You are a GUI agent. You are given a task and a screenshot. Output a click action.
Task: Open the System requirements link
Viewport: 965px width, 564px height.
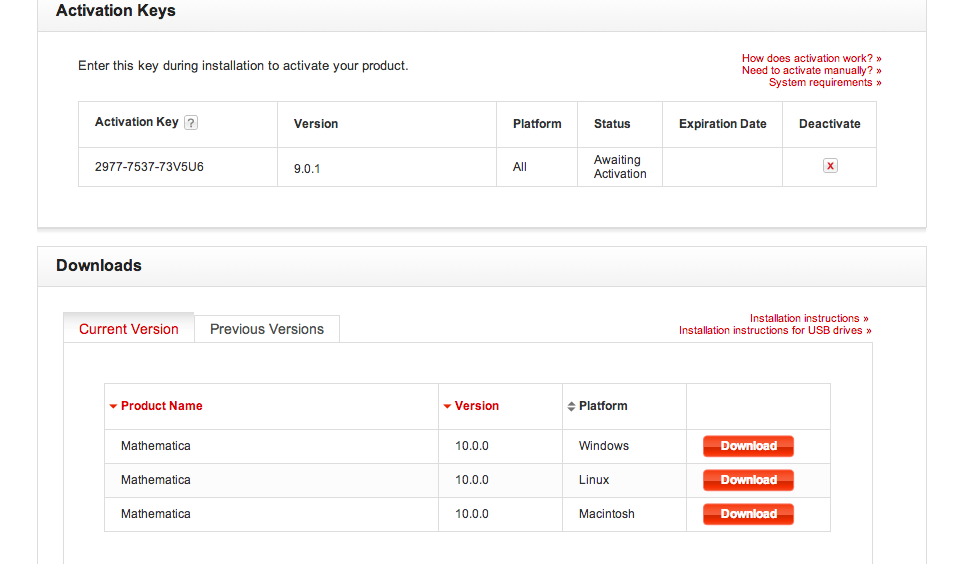(x=825, y=83)
